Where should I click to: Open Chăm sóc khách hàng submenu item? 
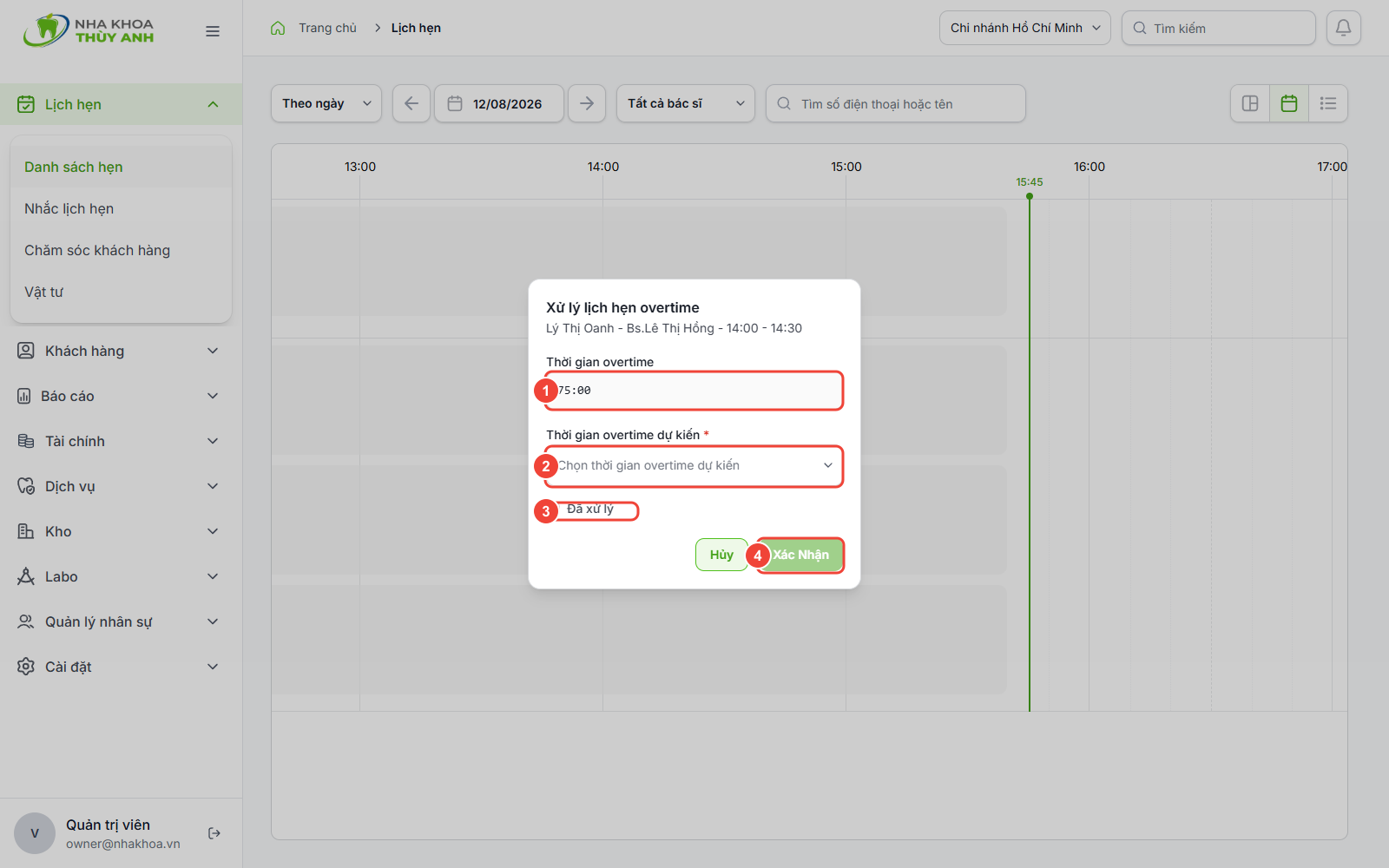pyautogui.click(x=121, y=250)
